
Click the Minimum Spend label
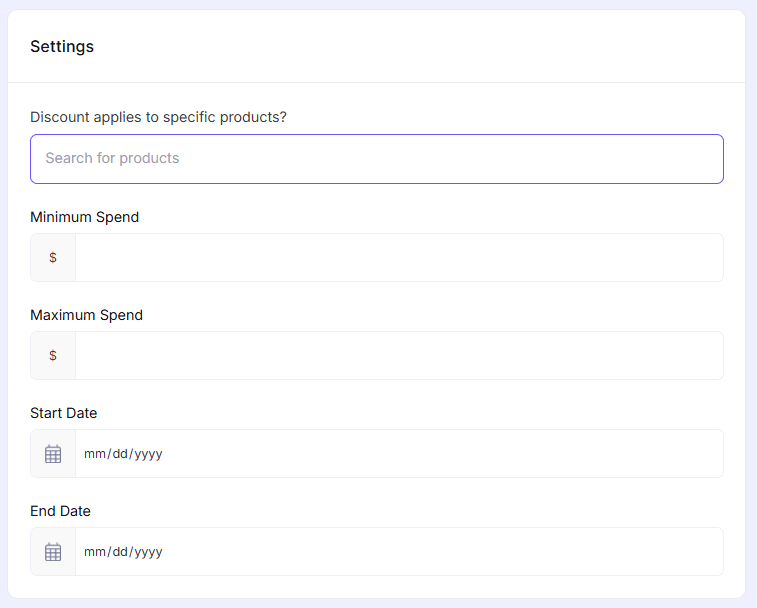[x=84, y=217]
